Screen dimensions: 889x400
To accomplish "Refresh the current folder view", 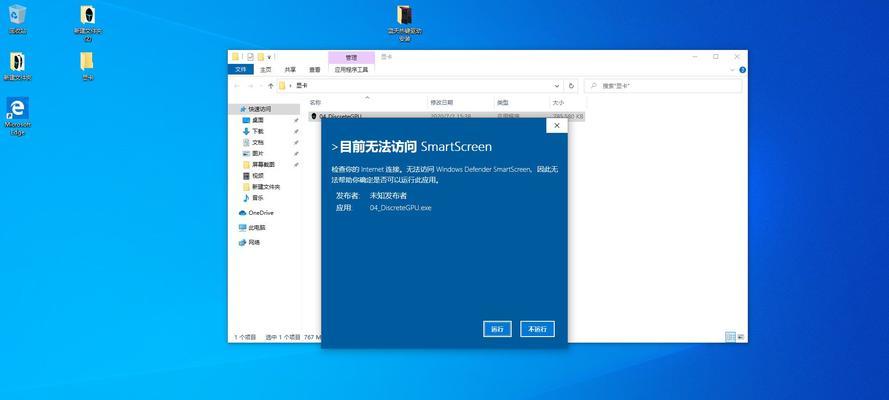I will (x=571, y=86).
